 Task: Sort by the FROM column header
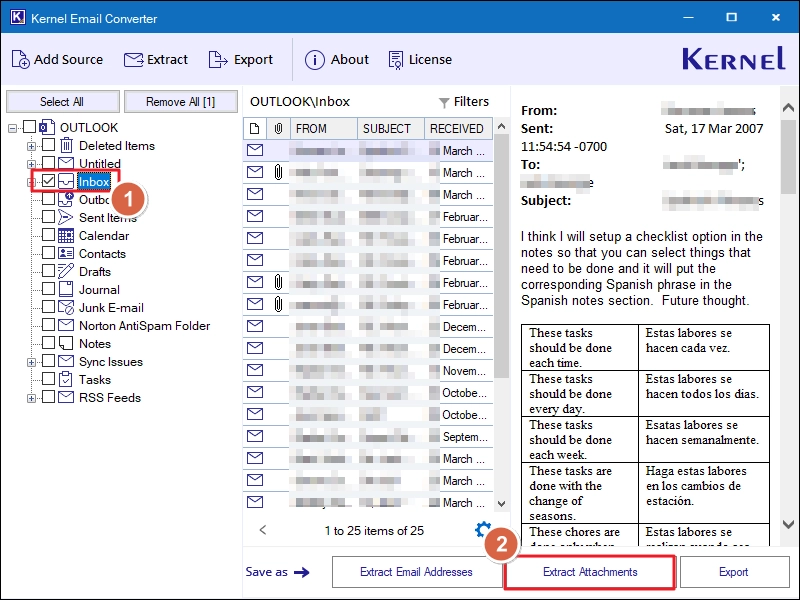point(323,129)
